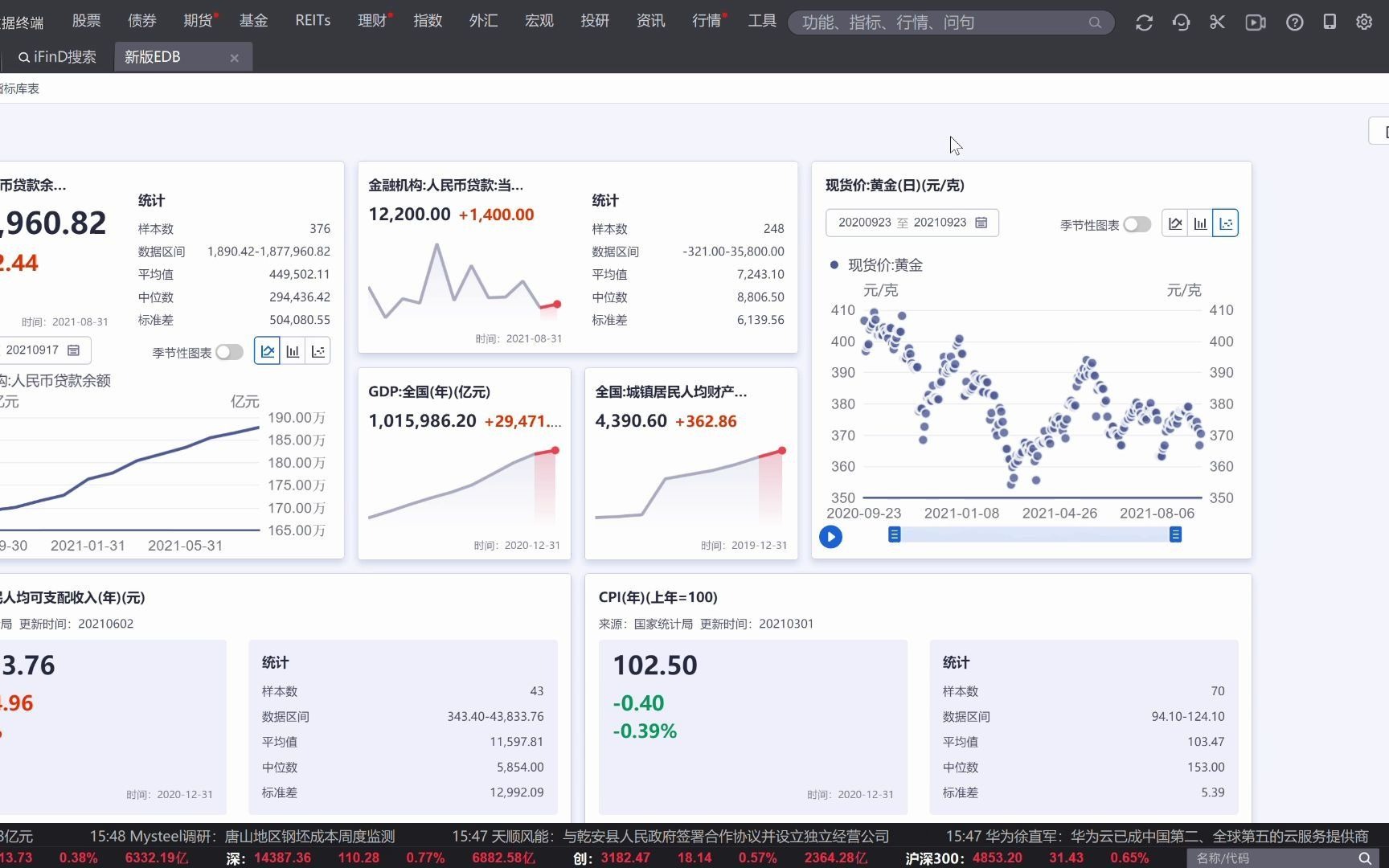Select bar chart icon in loan balance card

coord(293,351)
